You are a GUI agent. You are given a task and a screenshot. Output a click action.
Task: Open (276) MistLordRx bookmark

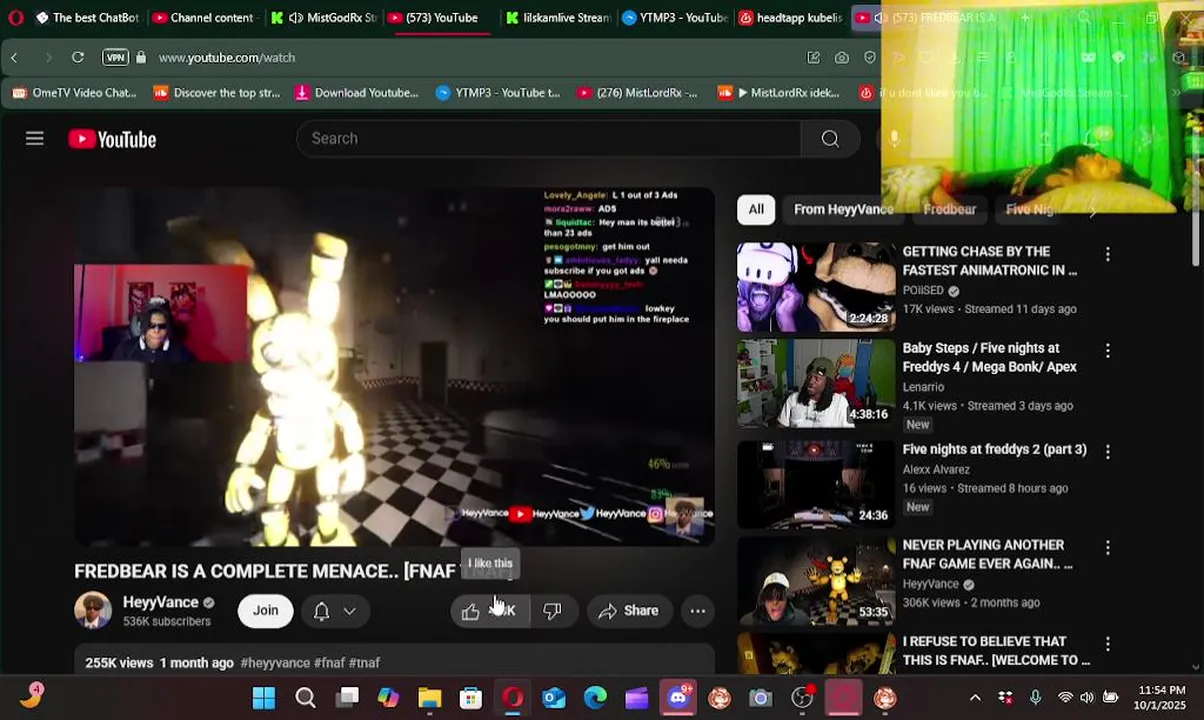(x=637, y=93)
